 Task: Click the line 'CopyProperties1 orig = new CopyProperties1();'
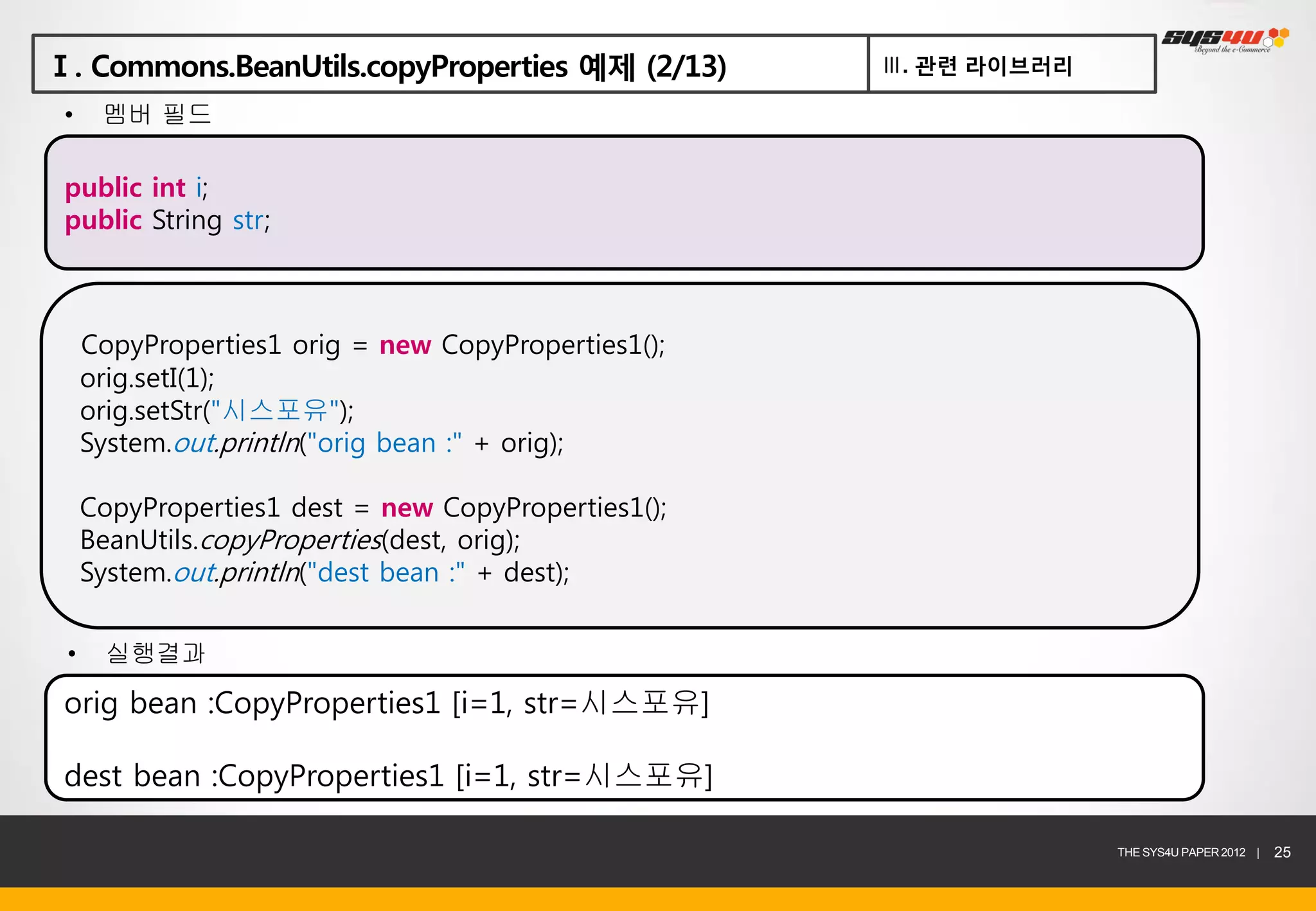tap(373, 346)
